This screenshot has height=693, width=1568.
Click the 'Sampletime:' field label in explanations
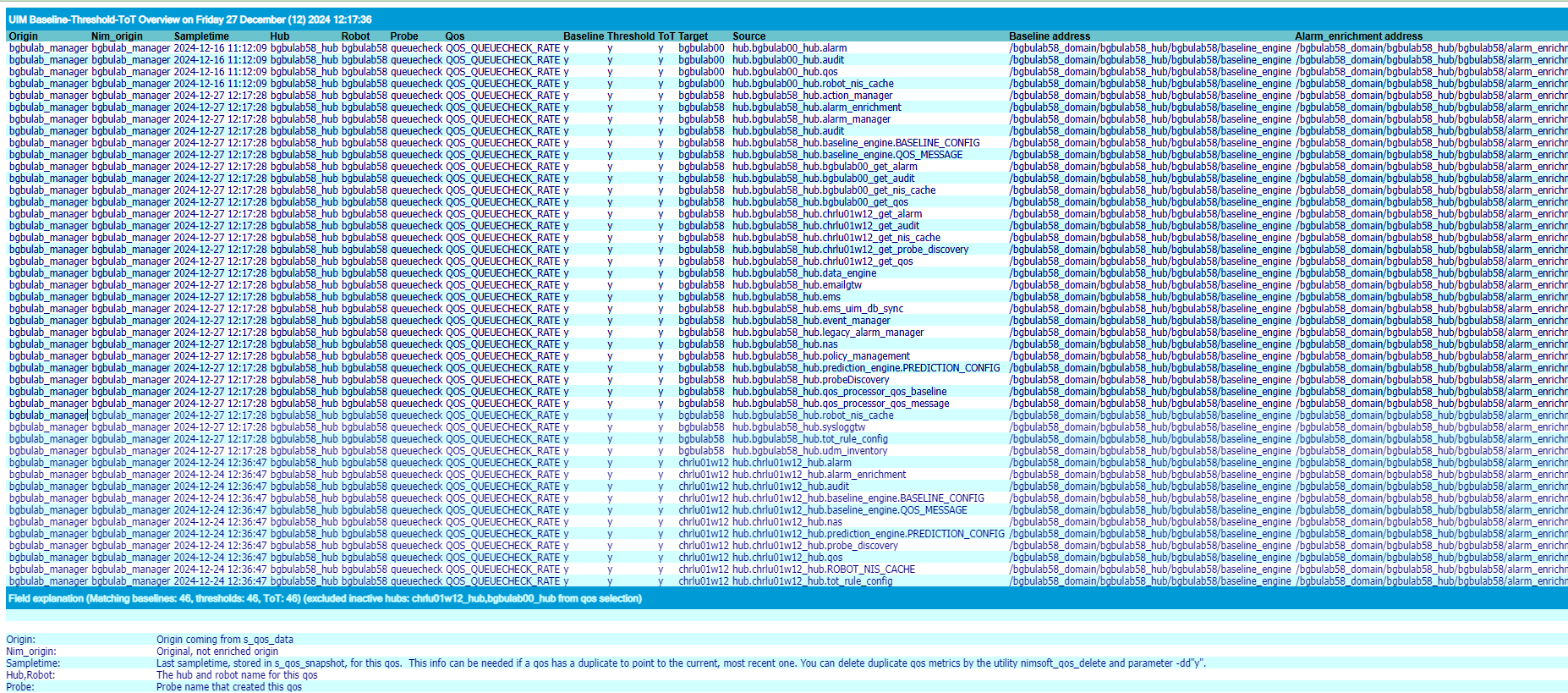pyautogui.click(x=33, y=663)
